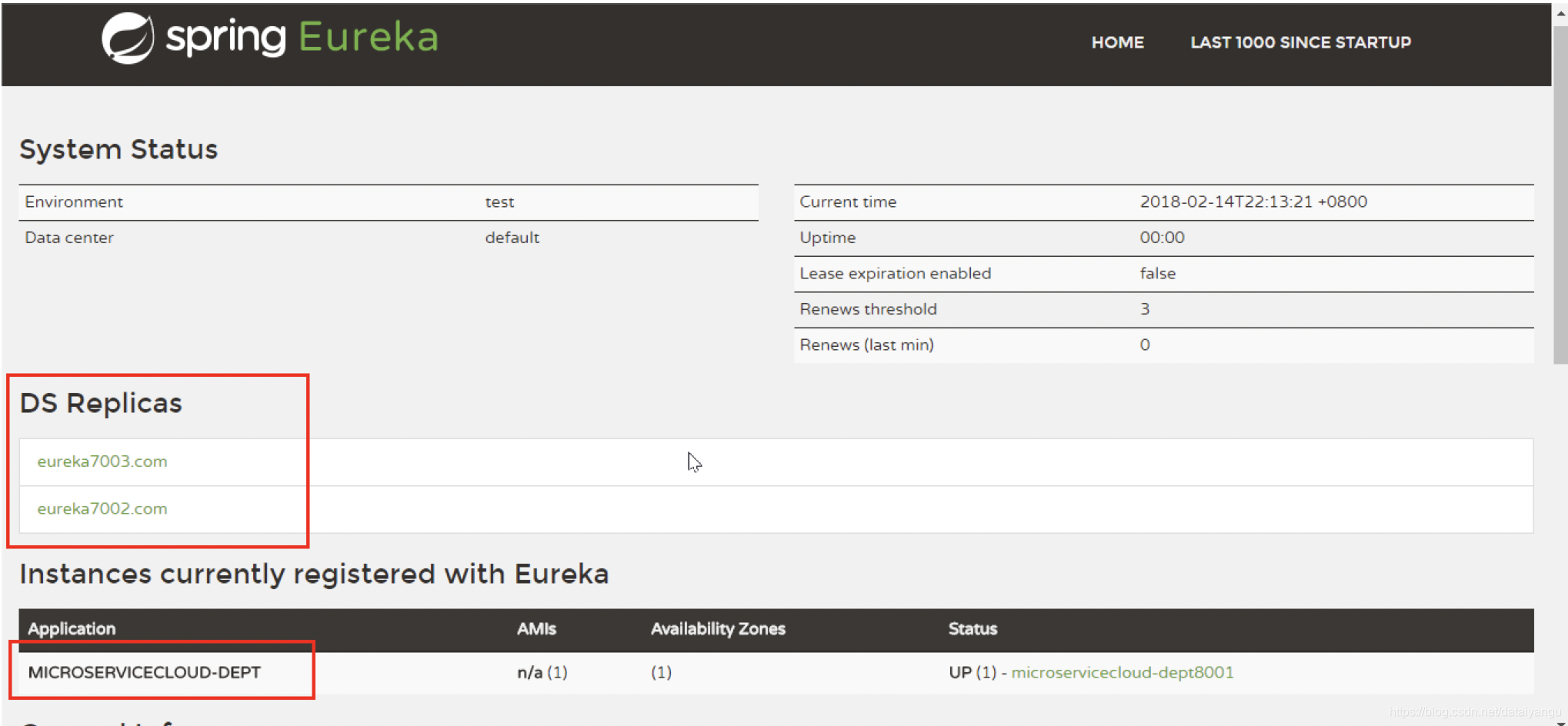This screenshot has width=1568, height=726.
Task: Select the timestamp 2018-02-14T22:13:21 +0800
Action: pos(1253,201)
